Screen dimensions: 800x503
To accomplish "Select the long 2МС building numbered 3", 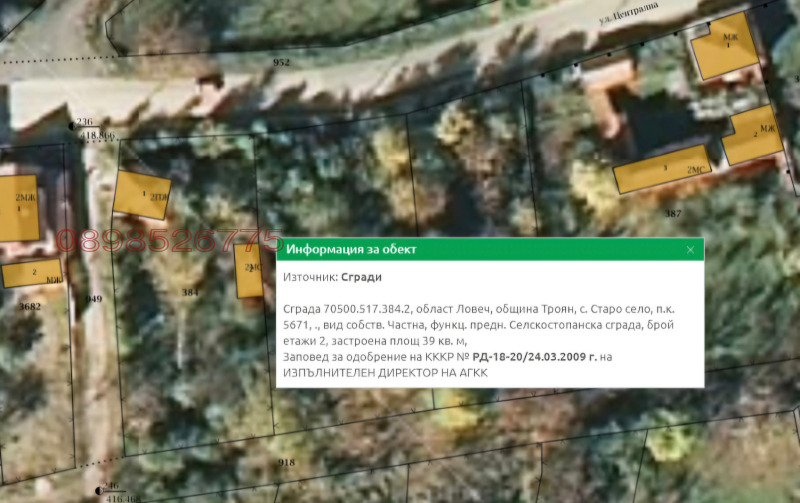I will pyautogui.click(x=662, y=169).
